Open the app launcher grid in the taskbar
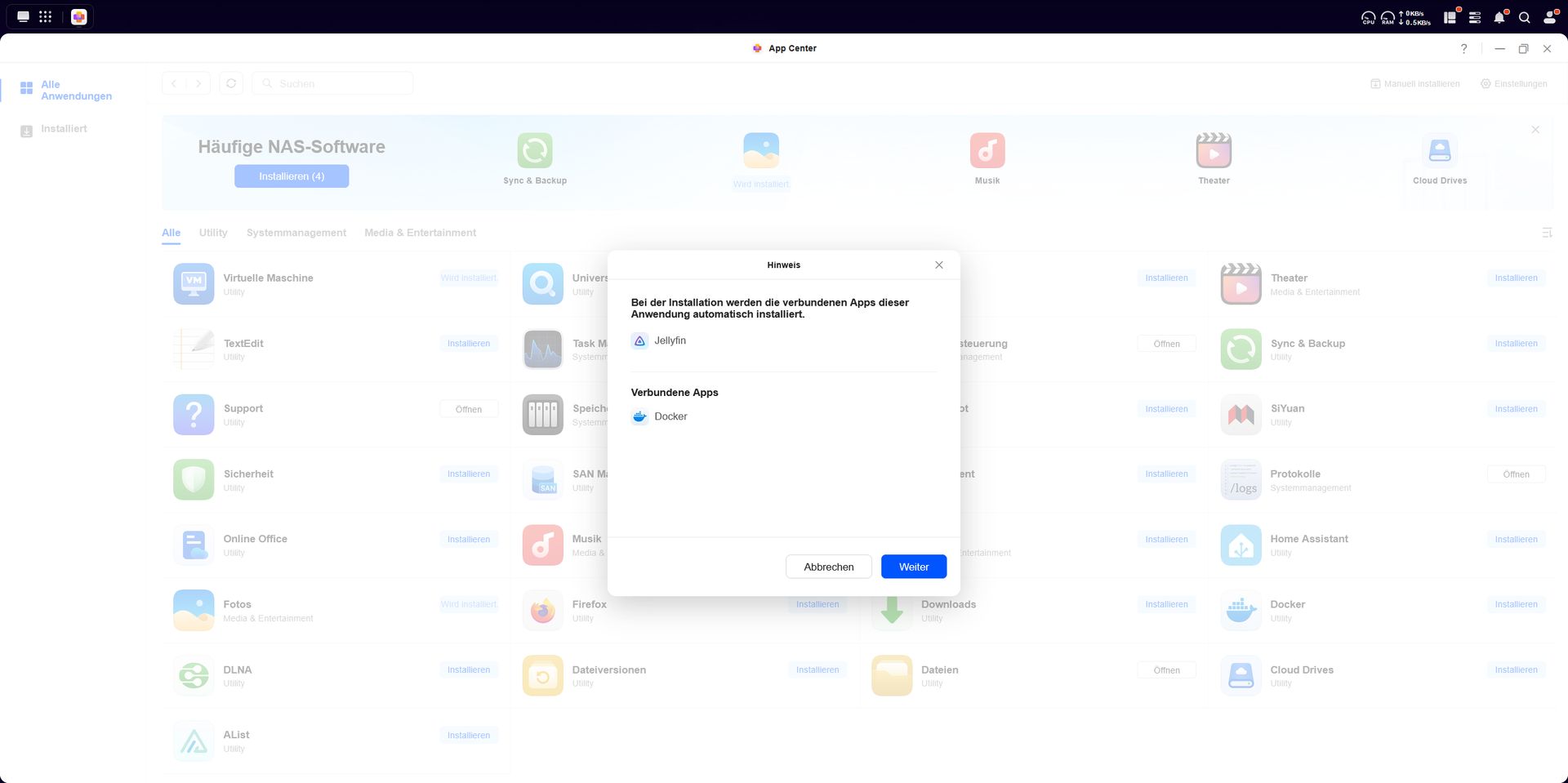1568x783 pixels. pos(46,16)
